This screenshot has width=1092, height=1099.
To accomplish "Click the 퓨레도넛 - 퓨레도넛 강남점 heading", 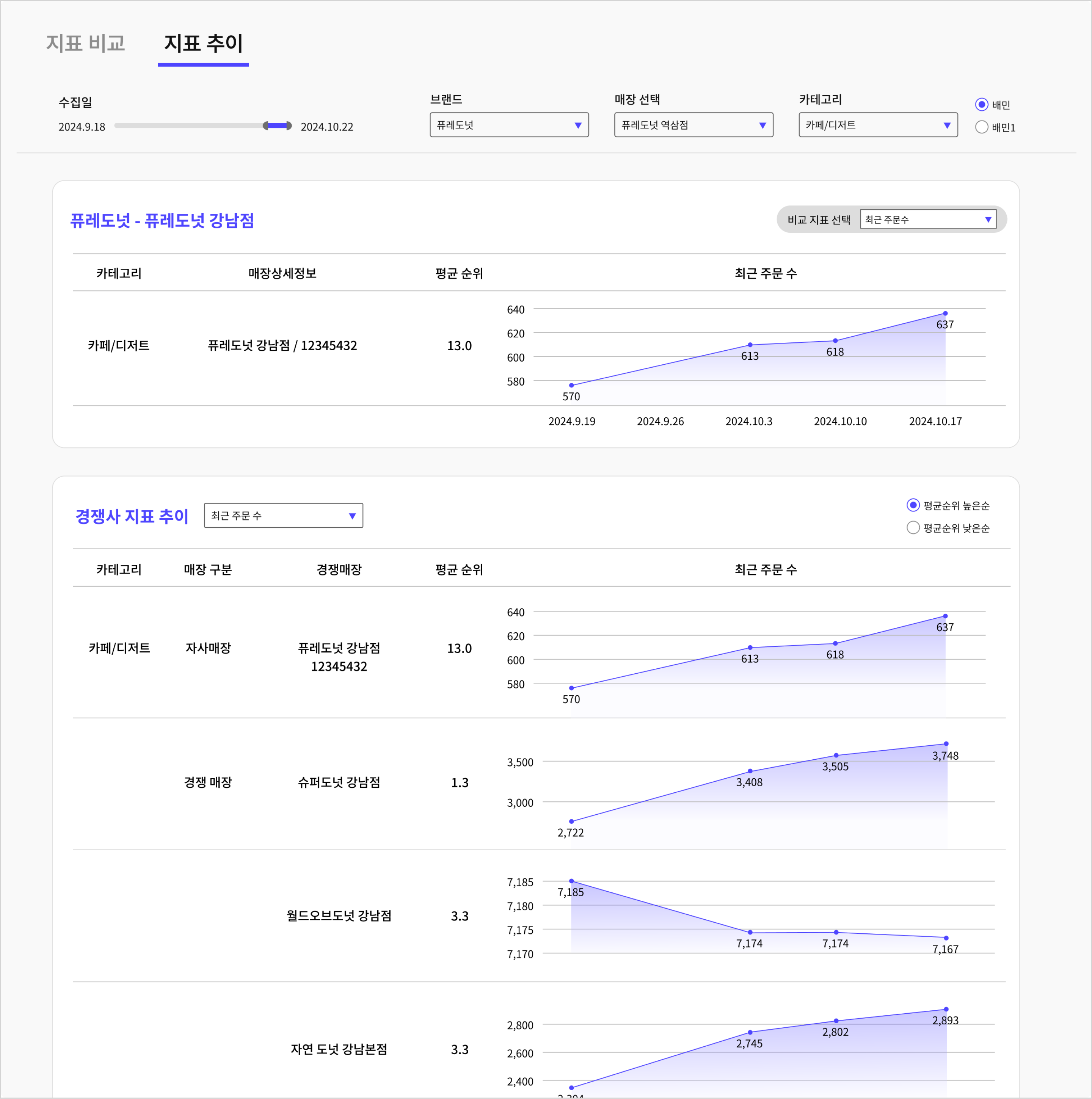I will pyautogui.click(x=162, y=221).
